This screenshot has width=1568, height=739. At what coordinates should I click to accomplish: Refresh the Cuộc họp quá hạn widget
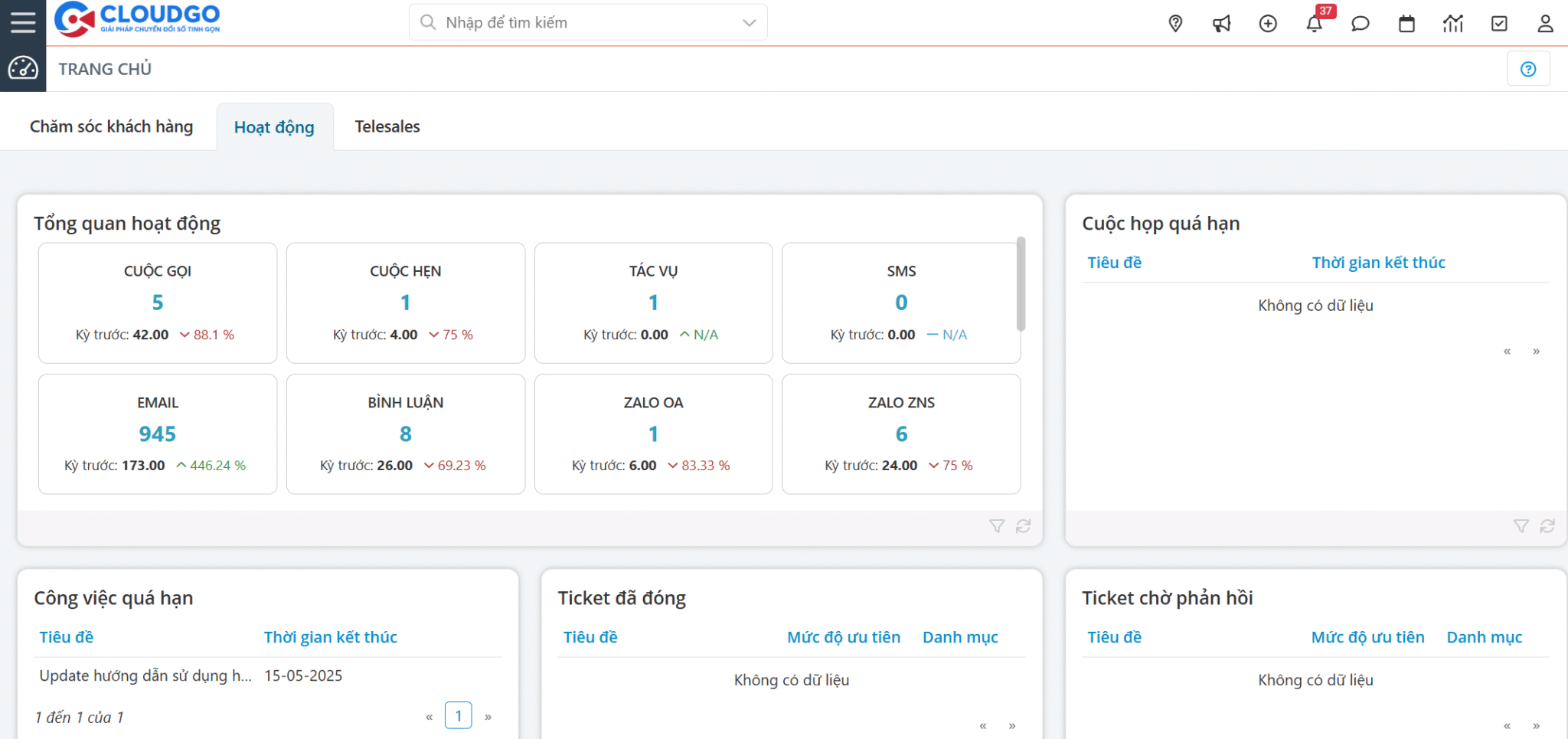click(x=1547, y=526)
